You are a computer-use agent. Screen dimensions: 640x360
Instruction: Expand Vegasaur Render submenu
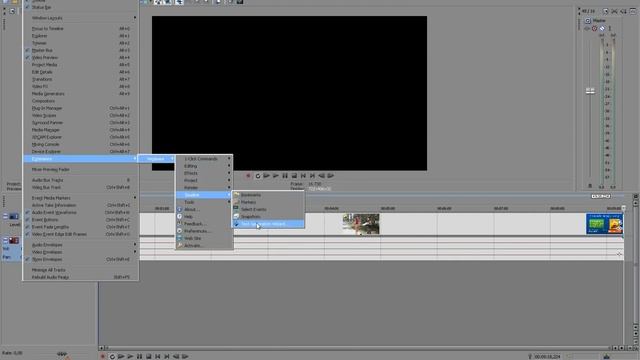204,188
